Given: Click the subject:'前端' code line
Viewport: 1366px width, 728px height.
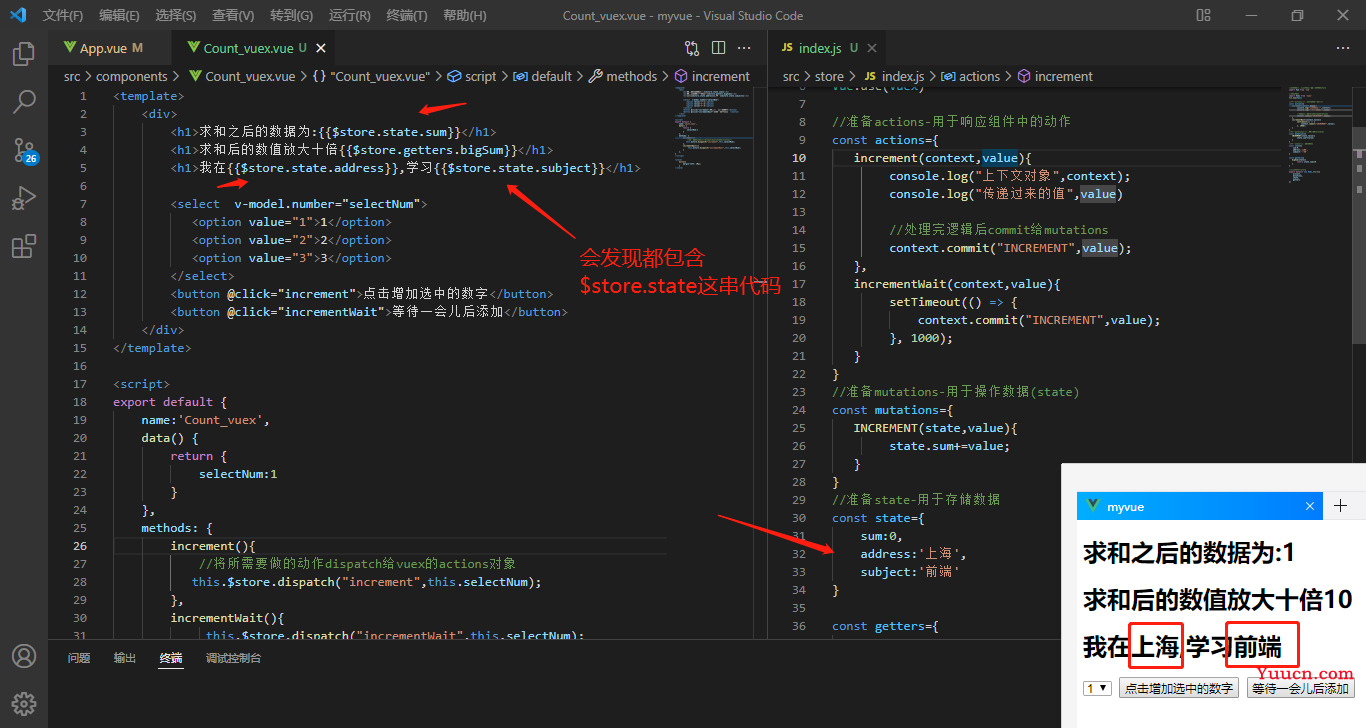Looking at the screenshot, I should point(910,572).
